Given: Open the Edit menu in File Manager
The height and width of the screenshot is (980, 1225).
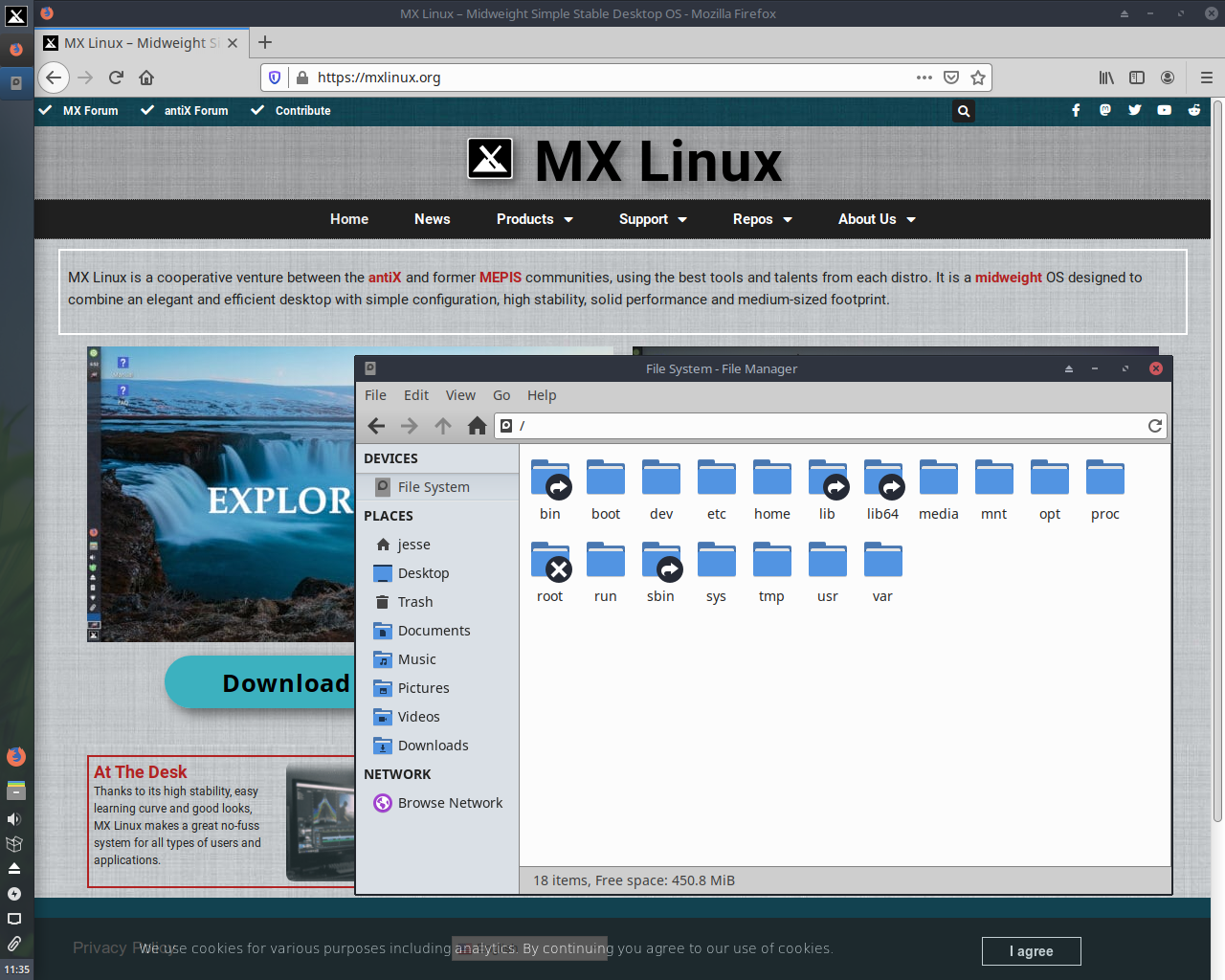Looking at the screenshot, I should tap(416, 395).
